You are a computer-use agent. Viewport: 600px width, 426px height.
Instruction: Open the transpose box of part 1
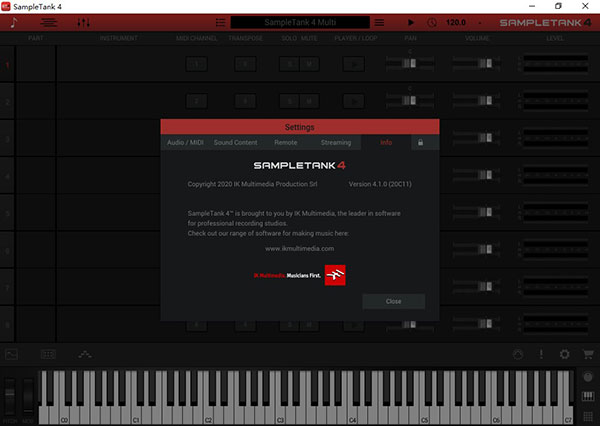[x=245, y=64]
